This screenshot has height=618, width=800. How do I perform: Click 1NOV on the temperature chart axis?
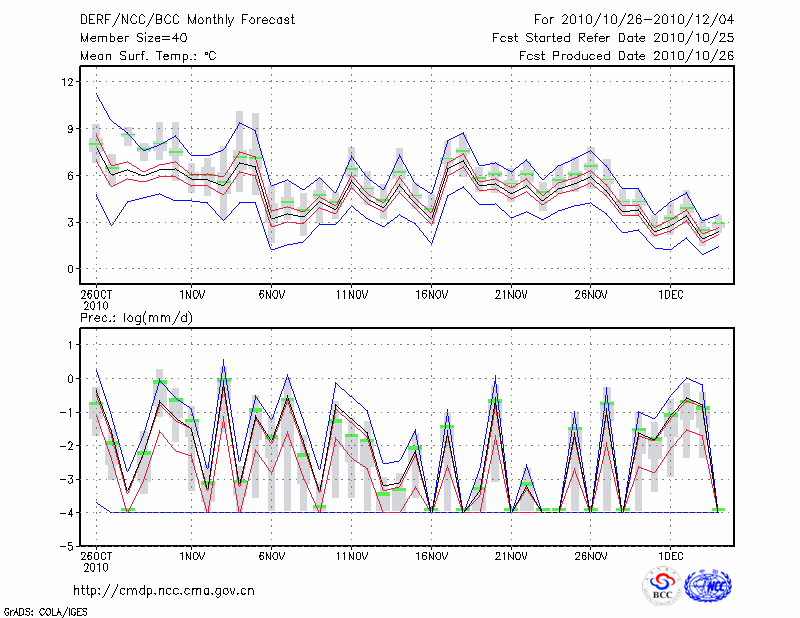pos(192,295)
